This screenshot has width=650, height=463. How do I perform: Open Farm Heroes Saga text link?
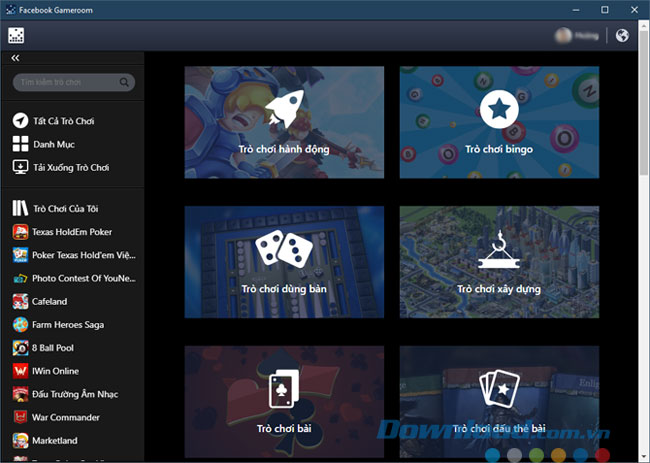[68, 325]
